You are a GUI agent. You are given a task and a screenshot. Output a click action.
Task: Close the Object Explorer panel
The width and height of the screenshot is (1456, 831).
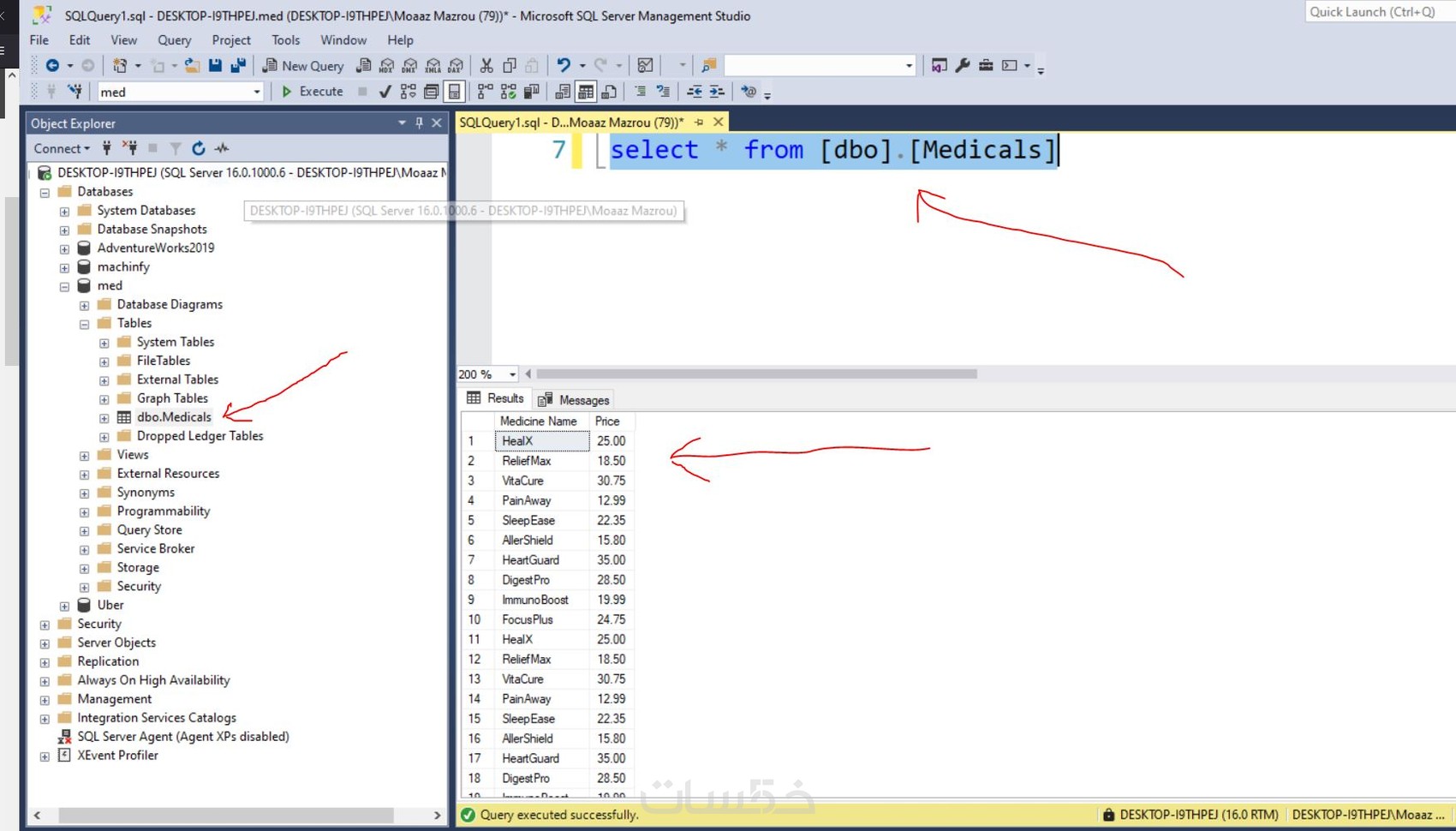click(x=437, y=123)
